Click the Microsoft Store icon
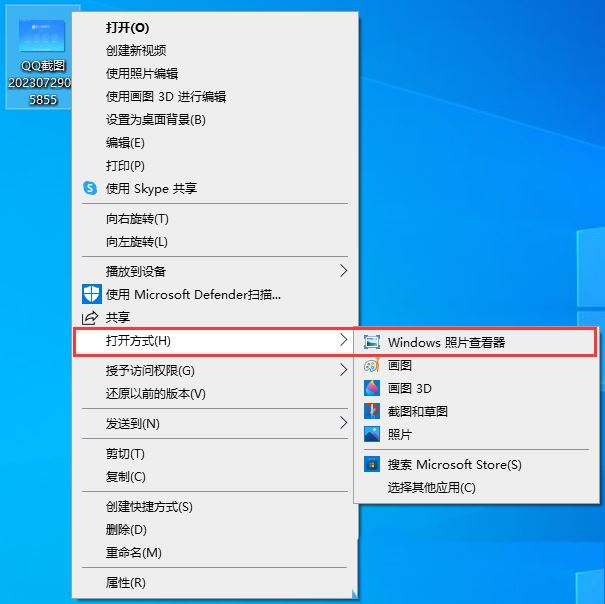 372,464
